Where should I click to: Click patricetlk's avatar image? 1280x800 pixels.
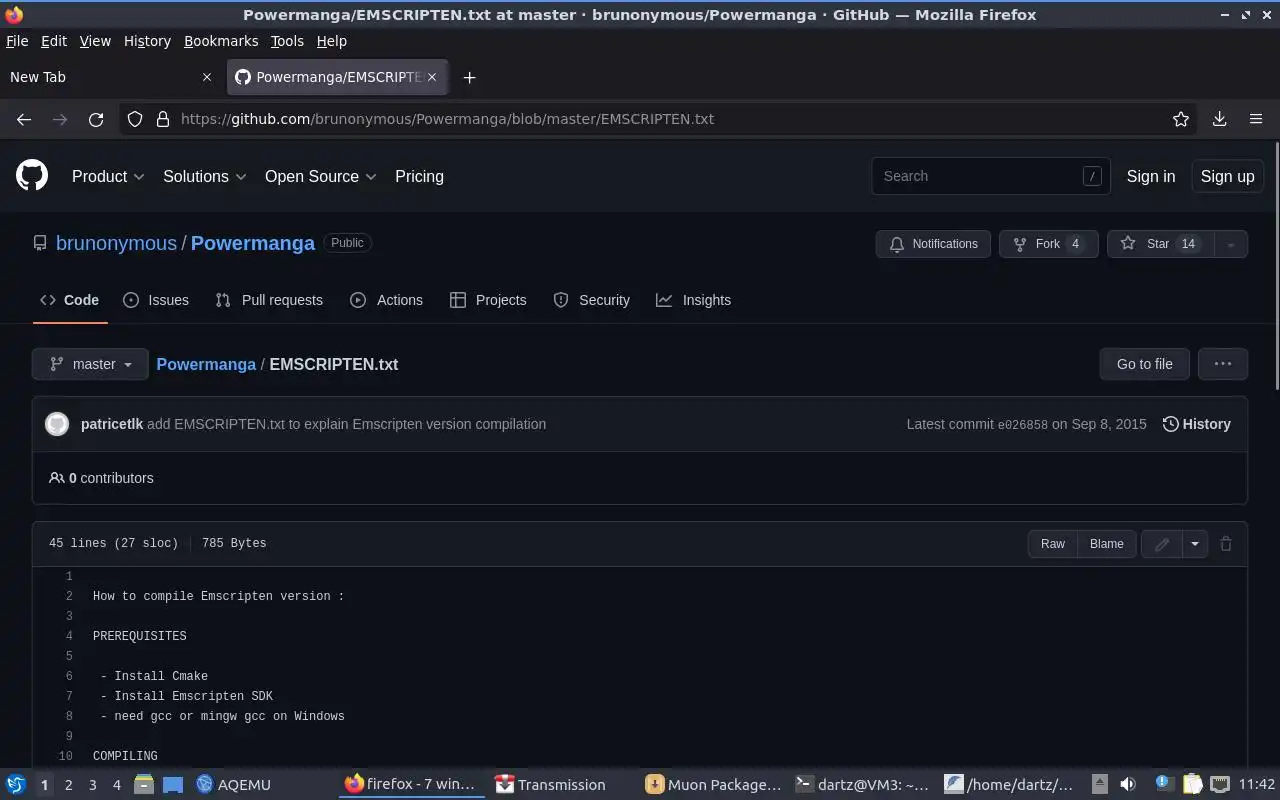click(x=57, y=424)
